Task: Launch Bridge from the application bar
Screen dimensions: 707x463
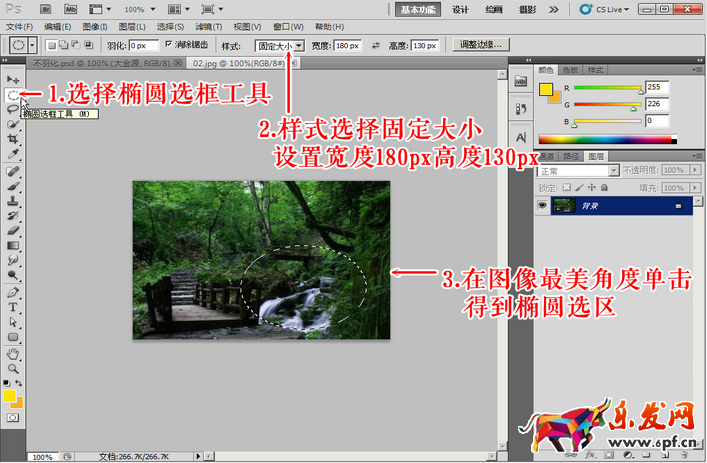Action: tap(45, 9)
